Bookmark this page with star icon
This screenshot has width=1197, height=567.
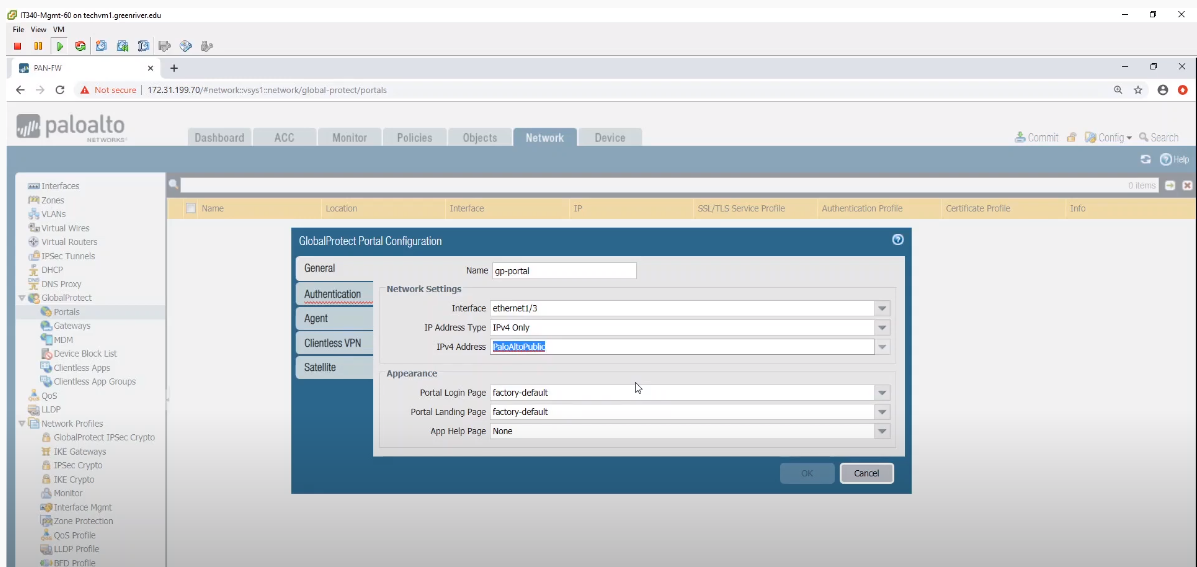point(1138,90)
